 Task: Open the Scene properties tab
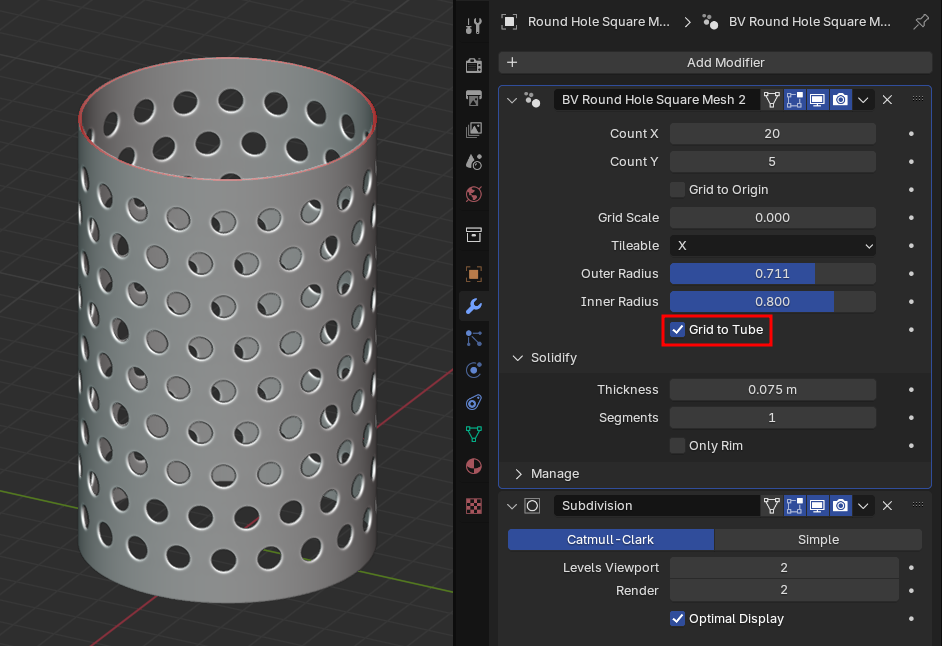[474, 162]
